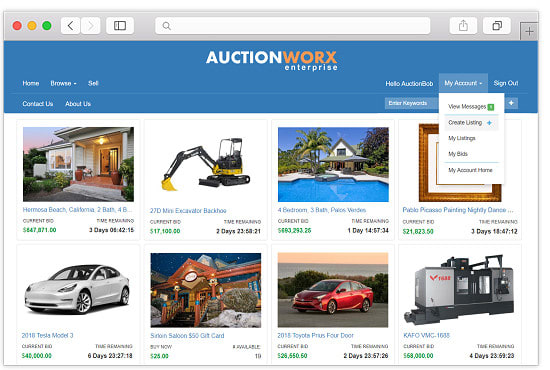This screenshot has width=550, height=370.
Task: Click the browser forward arrow
Action: coord(91,26)
